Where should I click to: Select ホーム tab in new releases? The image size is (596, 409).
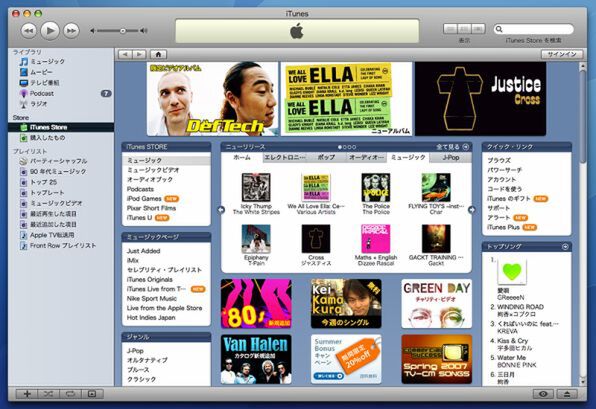tap(242, 157)
